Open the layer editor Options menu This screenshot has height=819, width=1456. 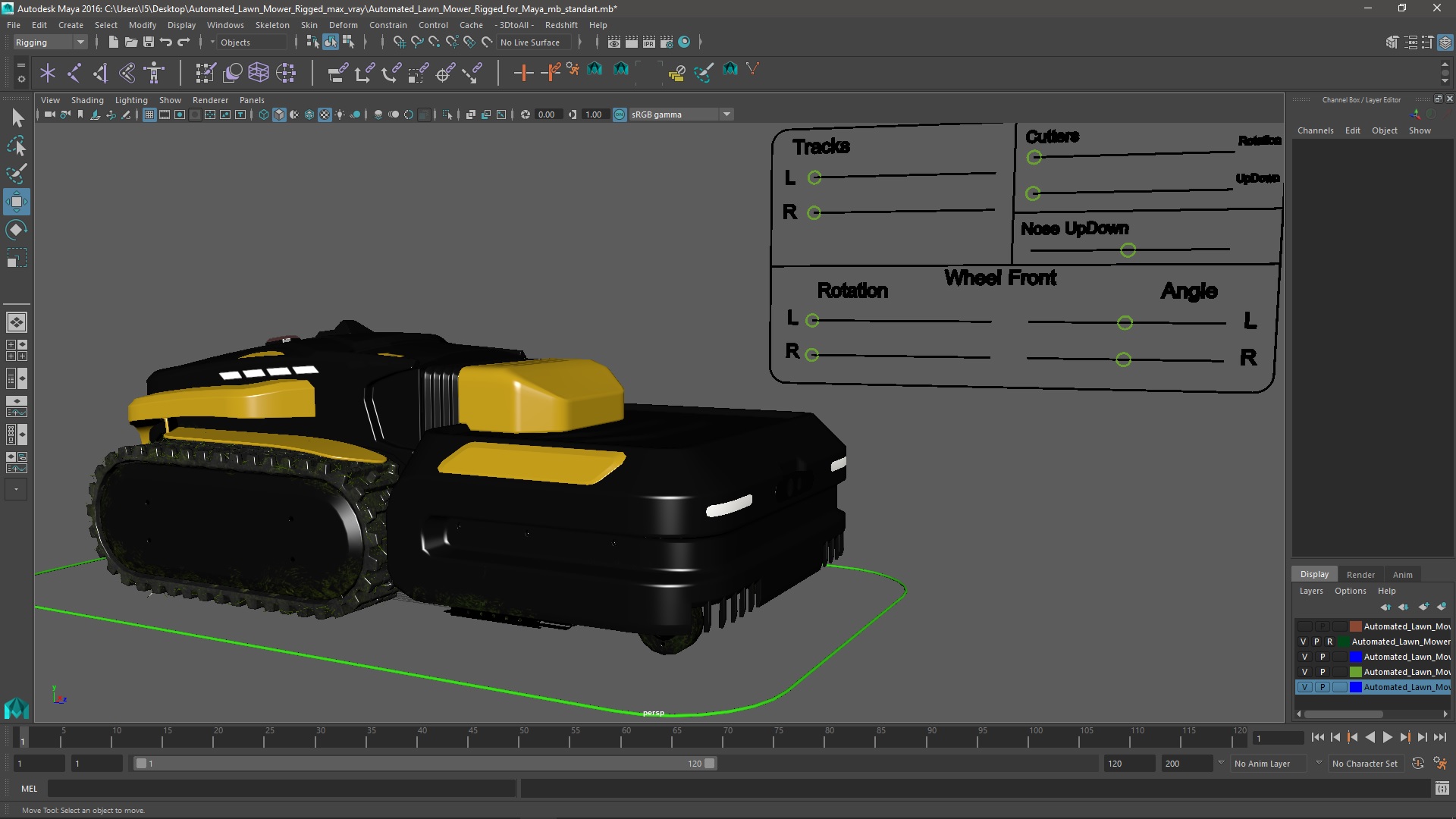(x=1350, y=591)
